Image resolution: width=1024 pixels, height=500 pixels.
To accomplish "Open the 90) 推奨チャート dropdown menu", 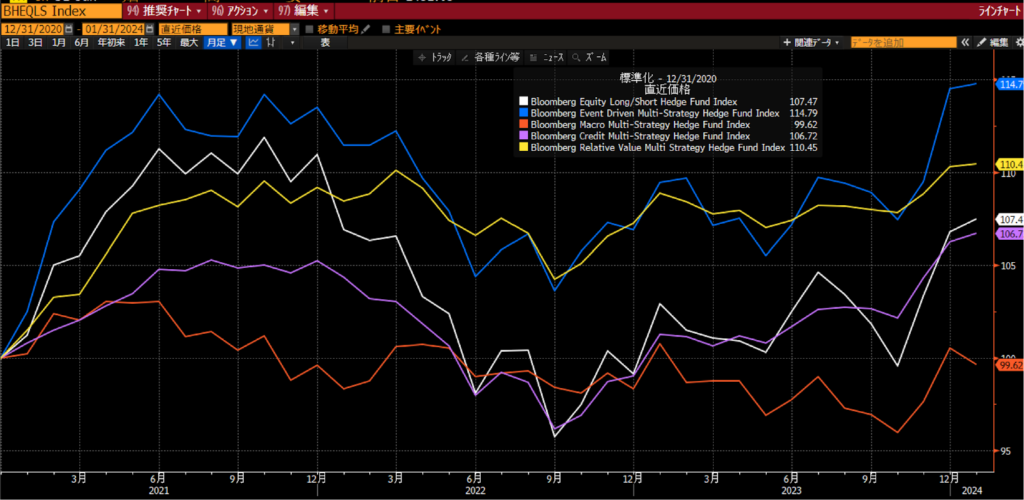I will pos(165,11).
